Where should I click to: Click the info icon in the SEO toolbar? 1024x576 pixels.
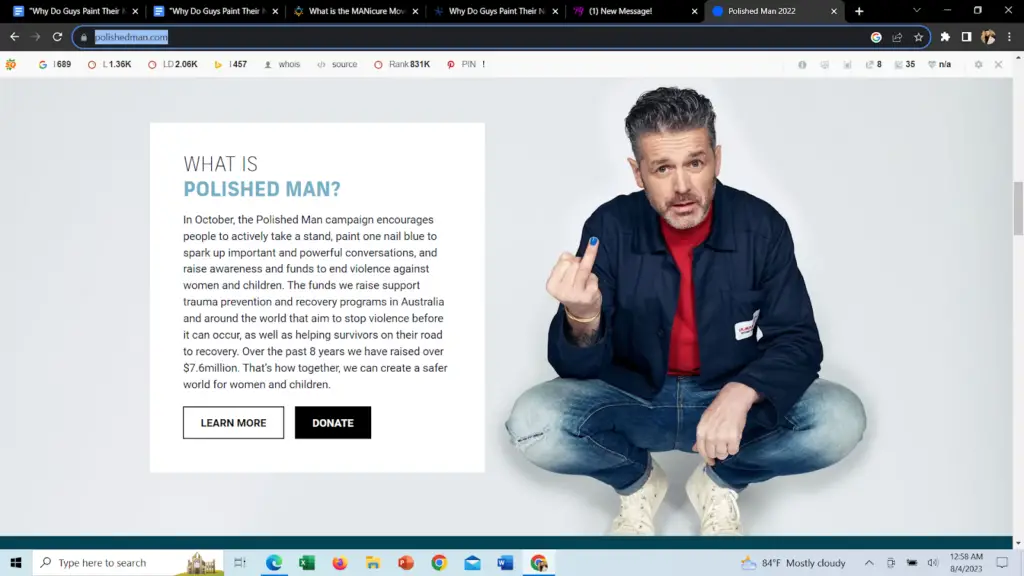[x=802, y=64]
